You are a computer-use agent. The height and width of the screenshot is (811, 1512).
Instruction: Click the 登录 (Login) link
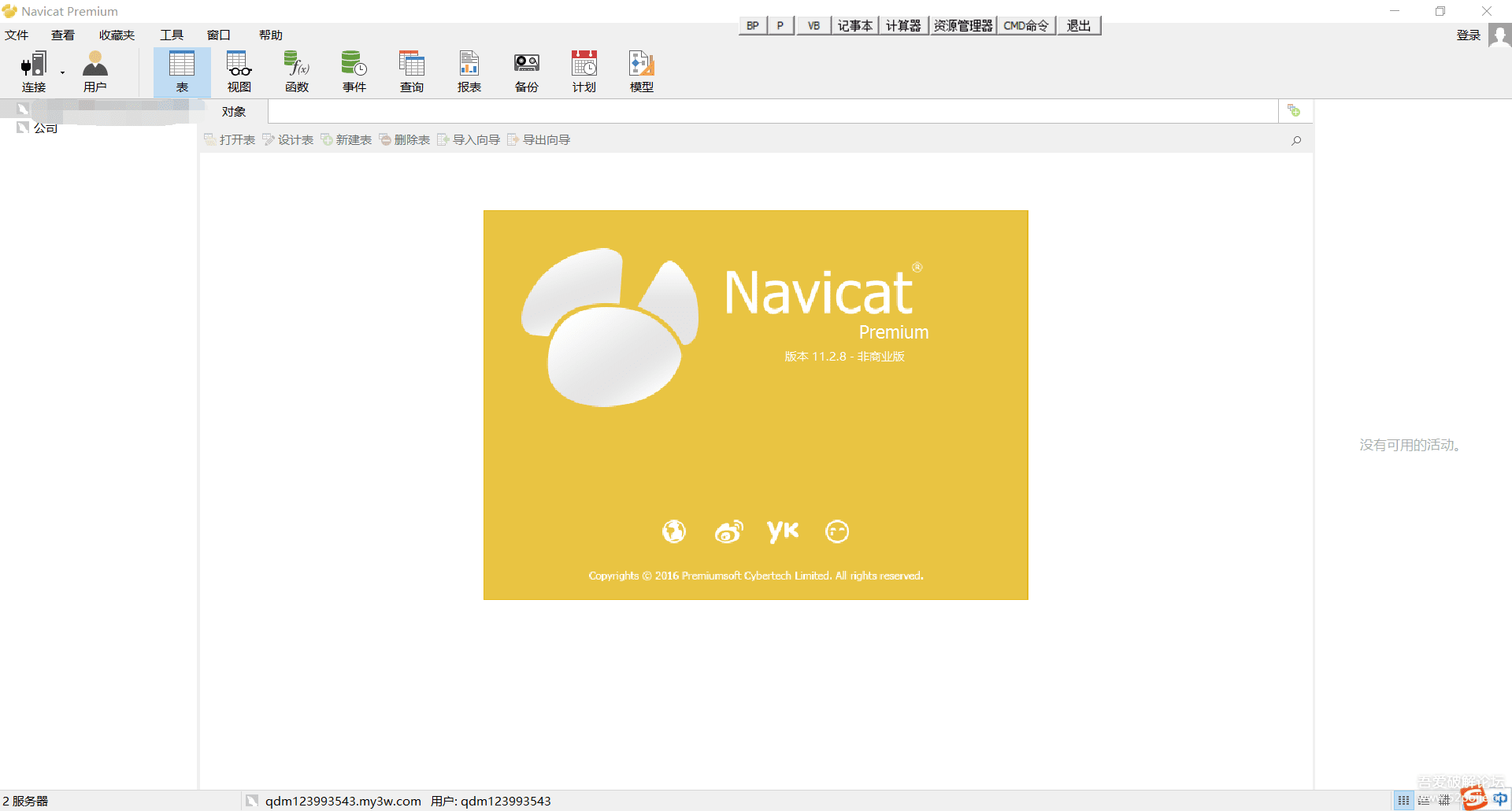tap(1469, 35)
